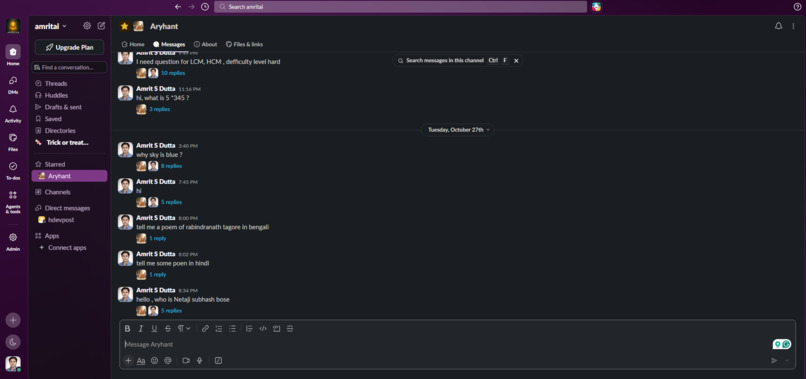The image size is (806, 379).
Task: Compose a new message
Action: tap(101, 26)
